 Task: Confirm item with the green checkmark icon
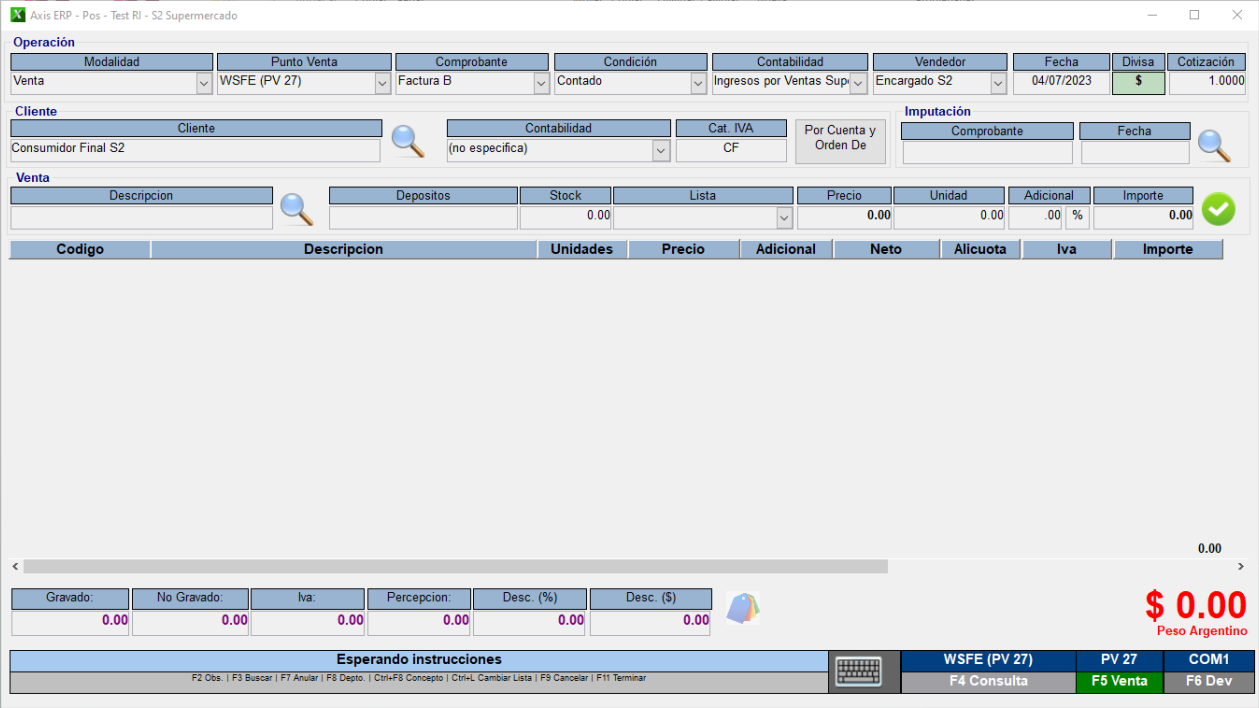pyautogui.click(x=1218, y=209)
